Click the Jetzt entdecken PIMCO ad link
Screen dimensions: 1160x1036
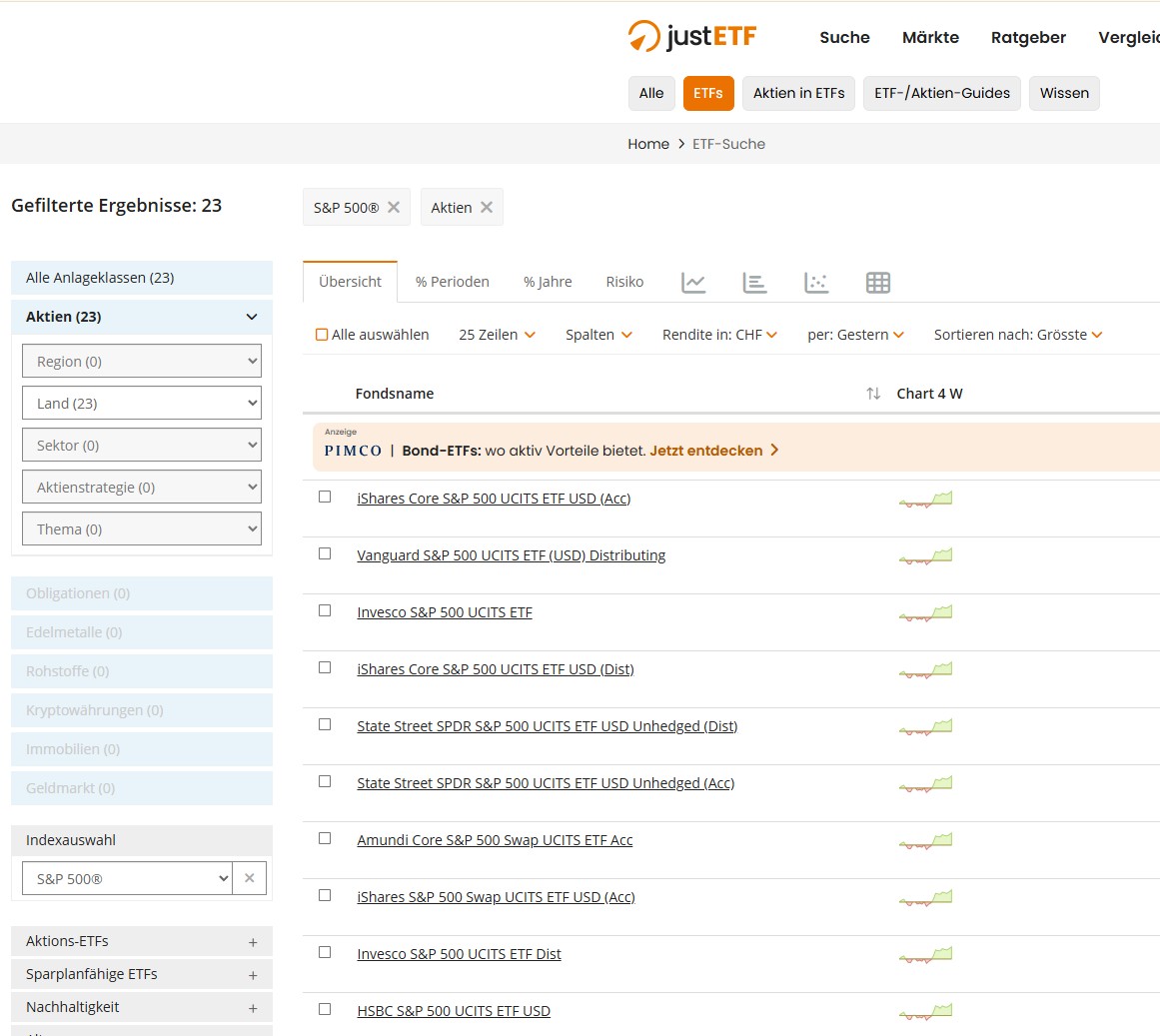pyautogui.click(x=714, y=451)
